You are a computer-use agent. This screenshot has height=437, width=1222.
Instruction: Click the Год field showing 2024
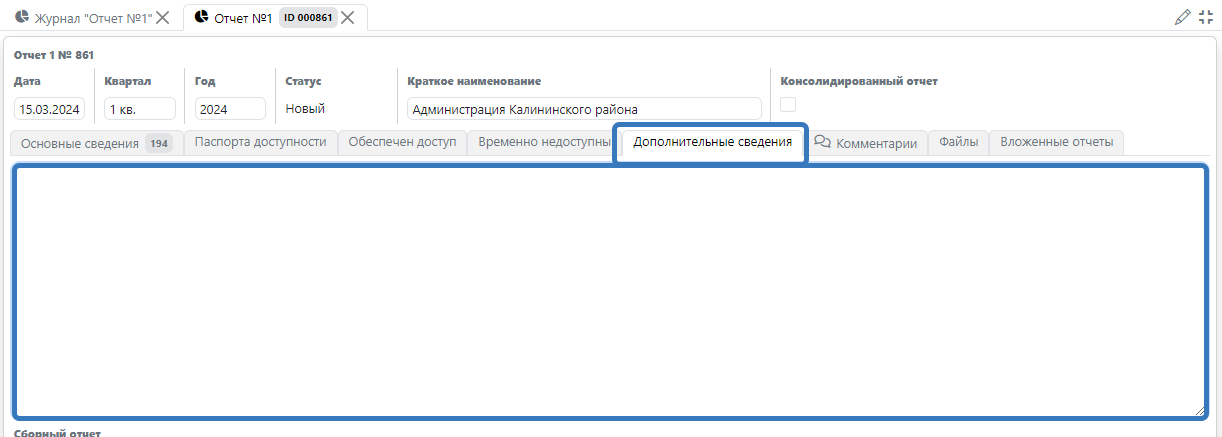pyautogui.click(x=230, y=109)
